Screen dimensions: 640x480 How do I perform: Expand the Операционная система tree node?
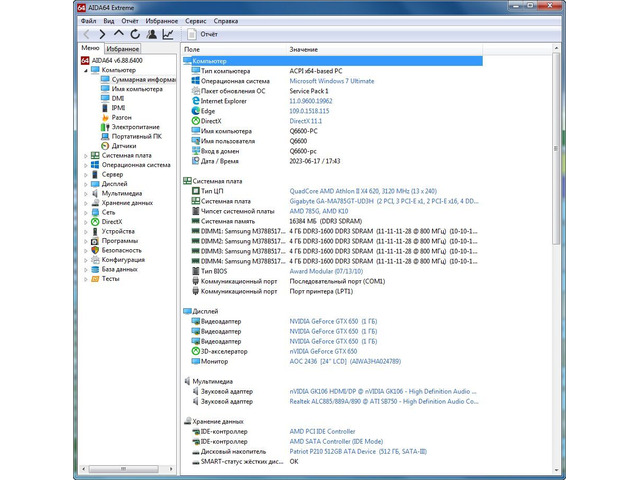86,165
